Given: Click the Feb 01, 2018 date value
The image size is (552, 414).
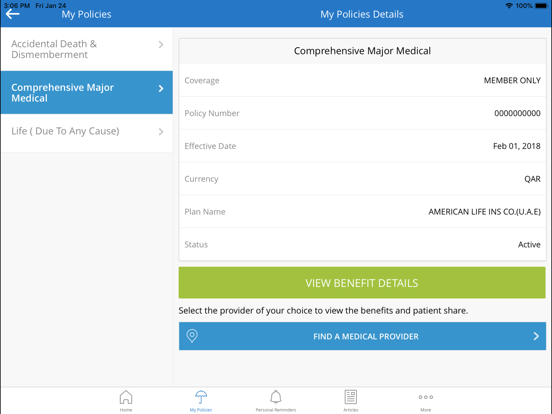Looking at the screenshot, I should coord(516,146).
